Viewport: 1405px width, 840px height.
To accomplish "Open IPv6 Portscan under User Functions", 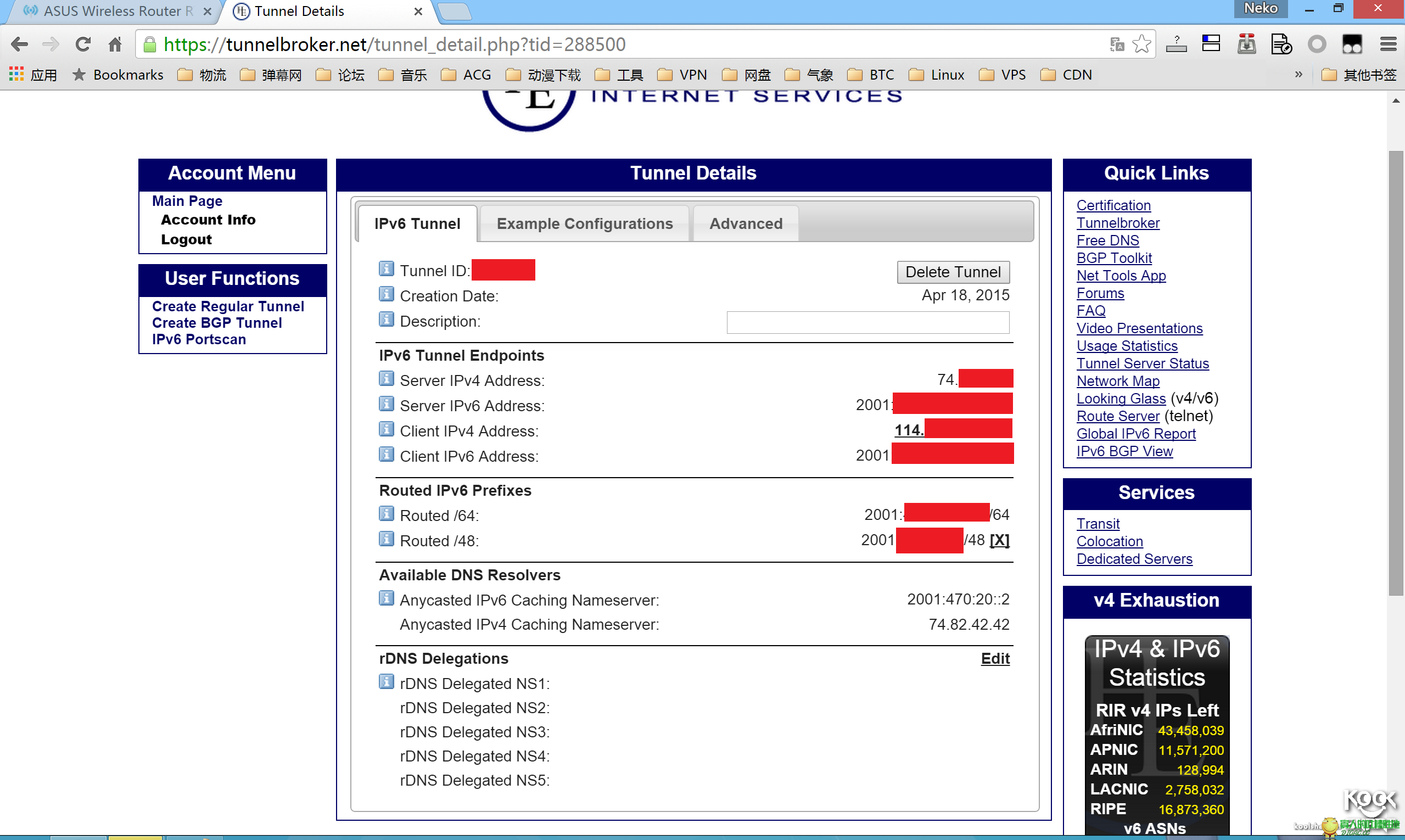I will click(199, 339).
